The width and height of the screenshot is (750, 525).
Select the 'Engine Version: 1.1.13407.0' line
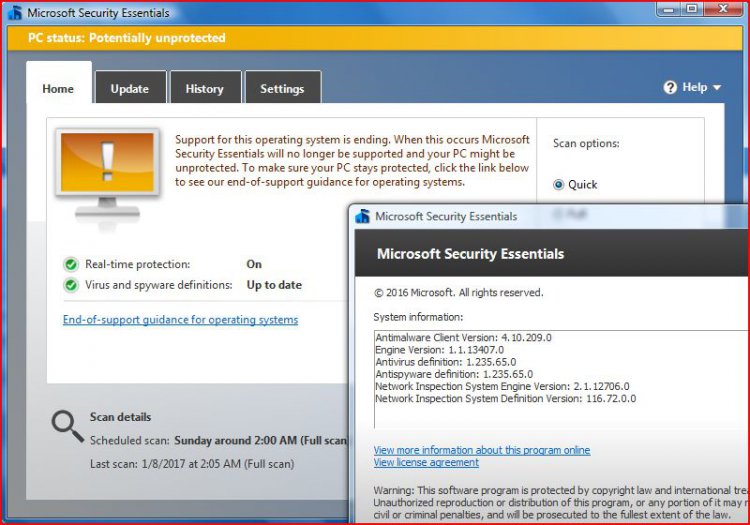[440, 350]
